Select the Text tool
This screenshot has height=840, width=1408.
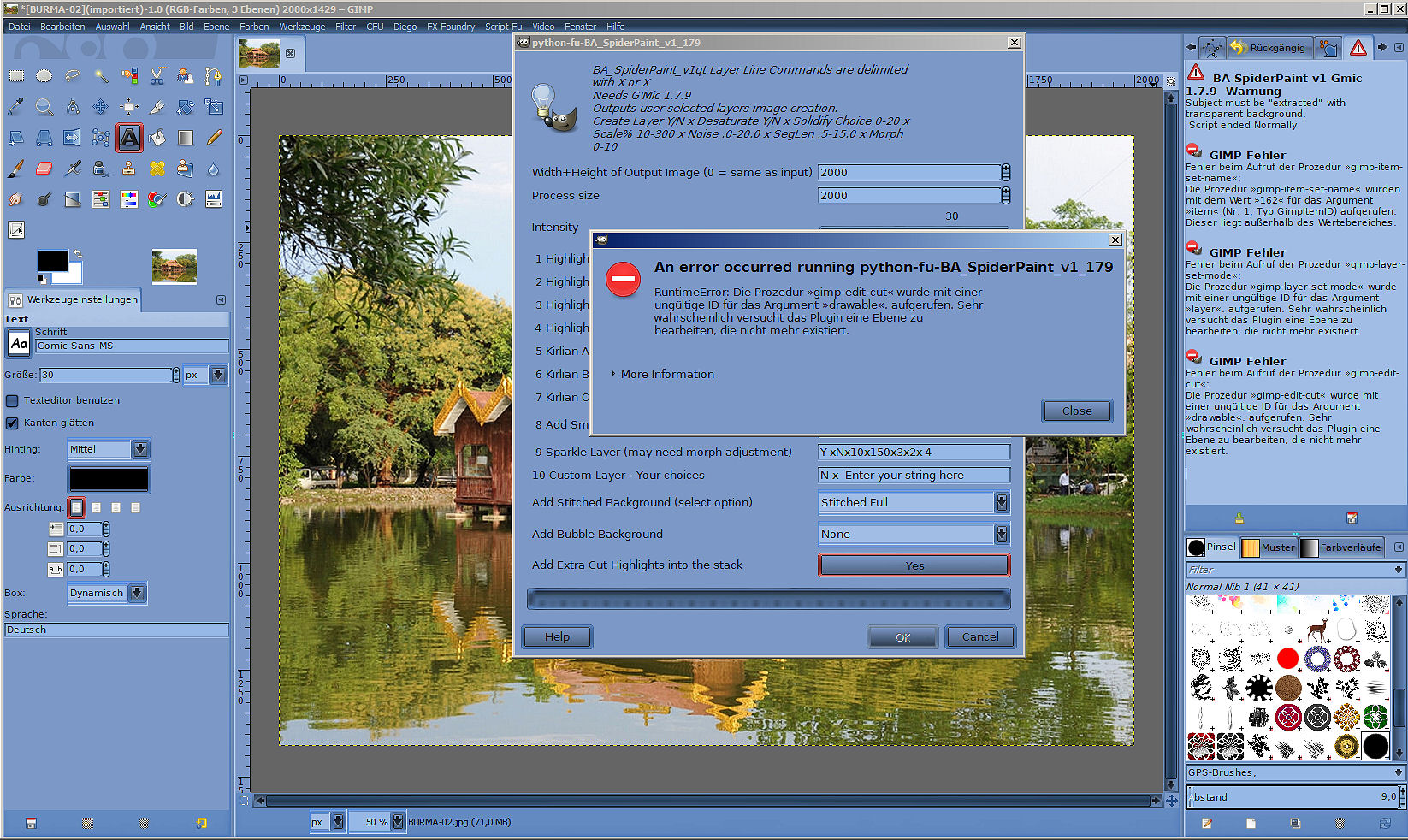[x=129, y=138]
